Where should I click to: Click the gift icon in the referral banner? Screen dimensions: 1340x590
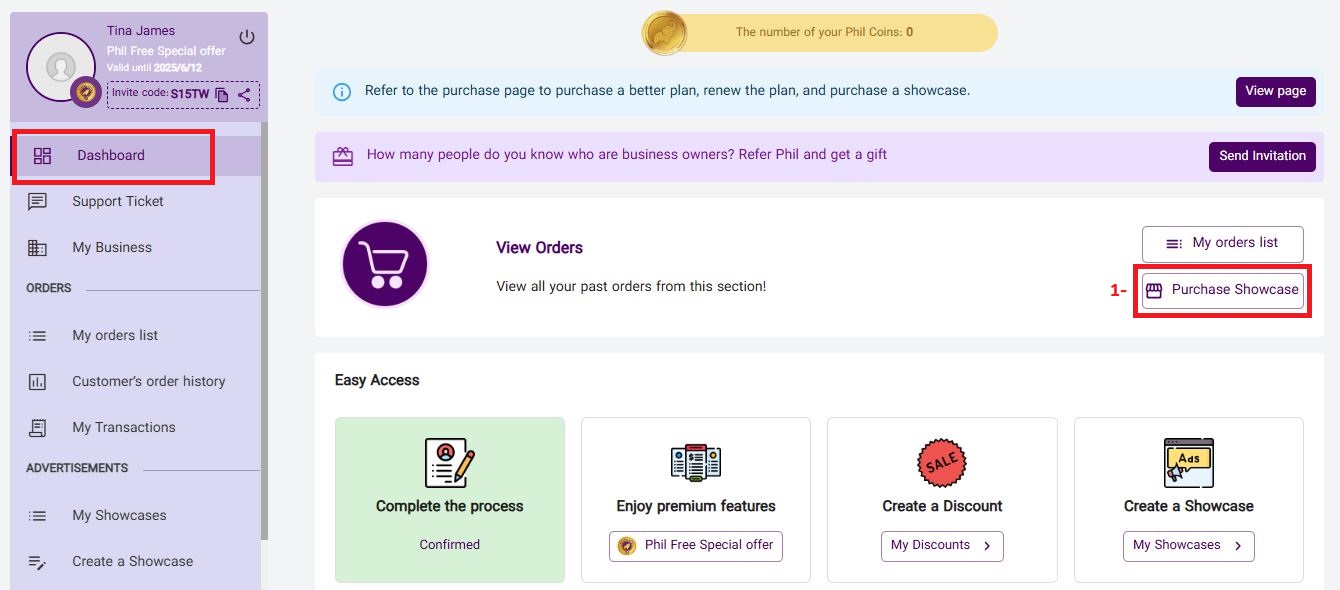[x=343, y=156]
